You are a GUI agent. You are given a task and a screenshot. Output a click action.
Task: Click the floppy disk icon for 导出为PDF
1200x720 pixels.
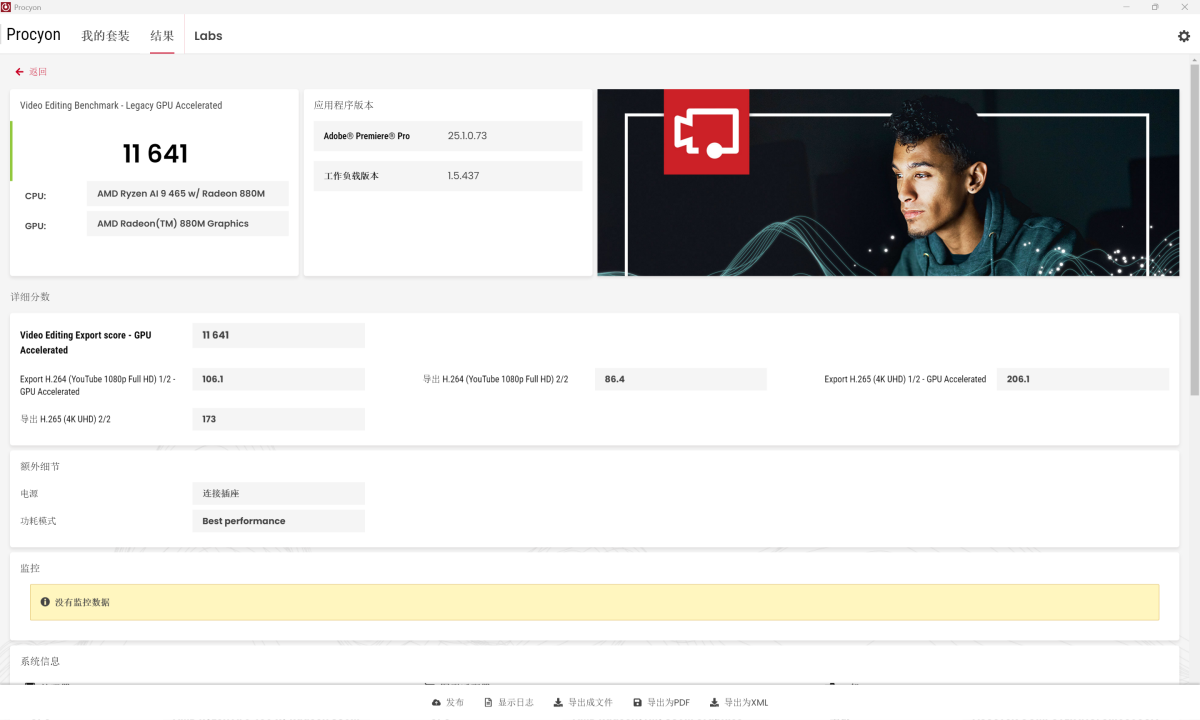point(637,703)
